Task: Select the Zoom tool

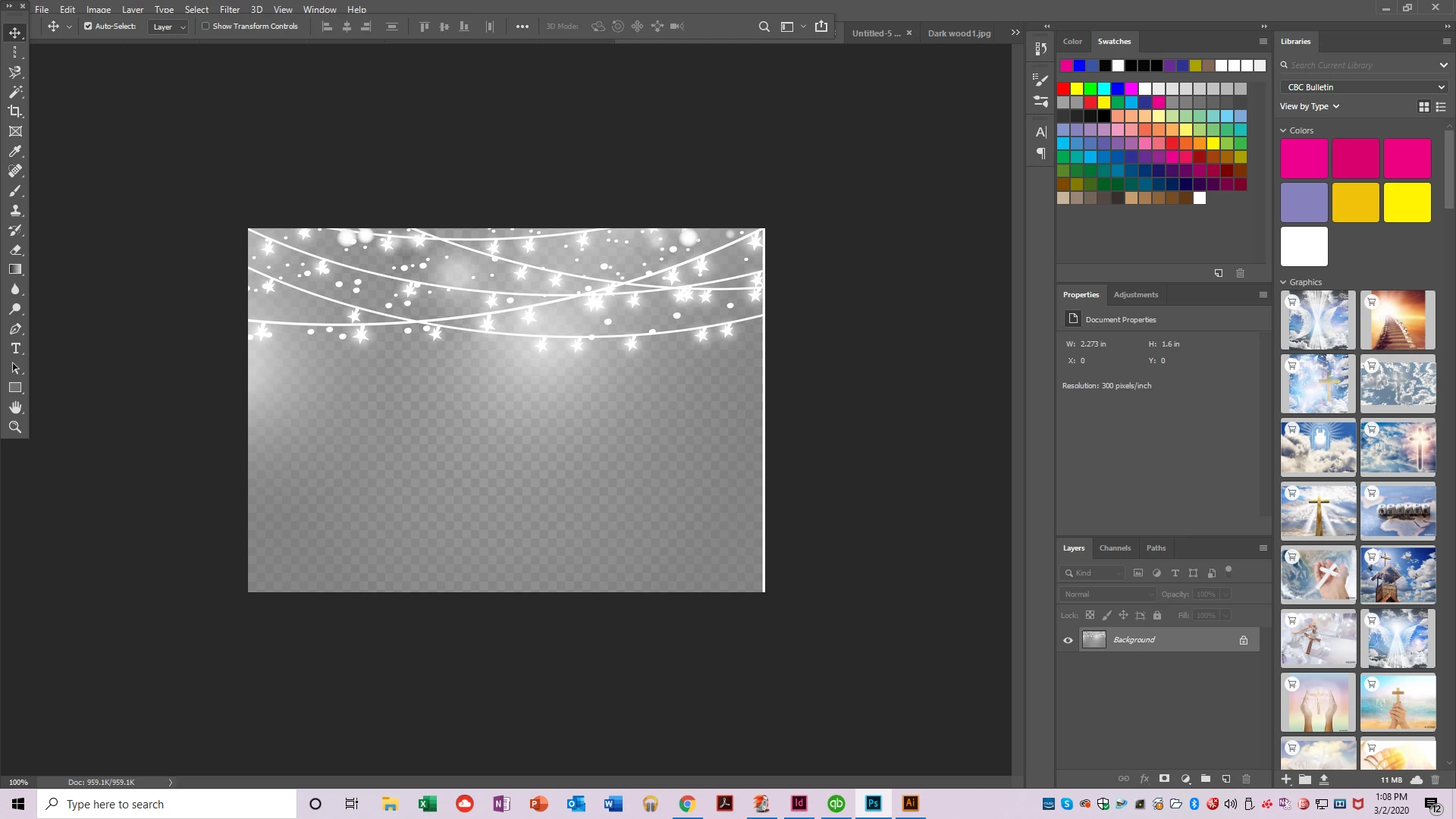Action: 15,427
